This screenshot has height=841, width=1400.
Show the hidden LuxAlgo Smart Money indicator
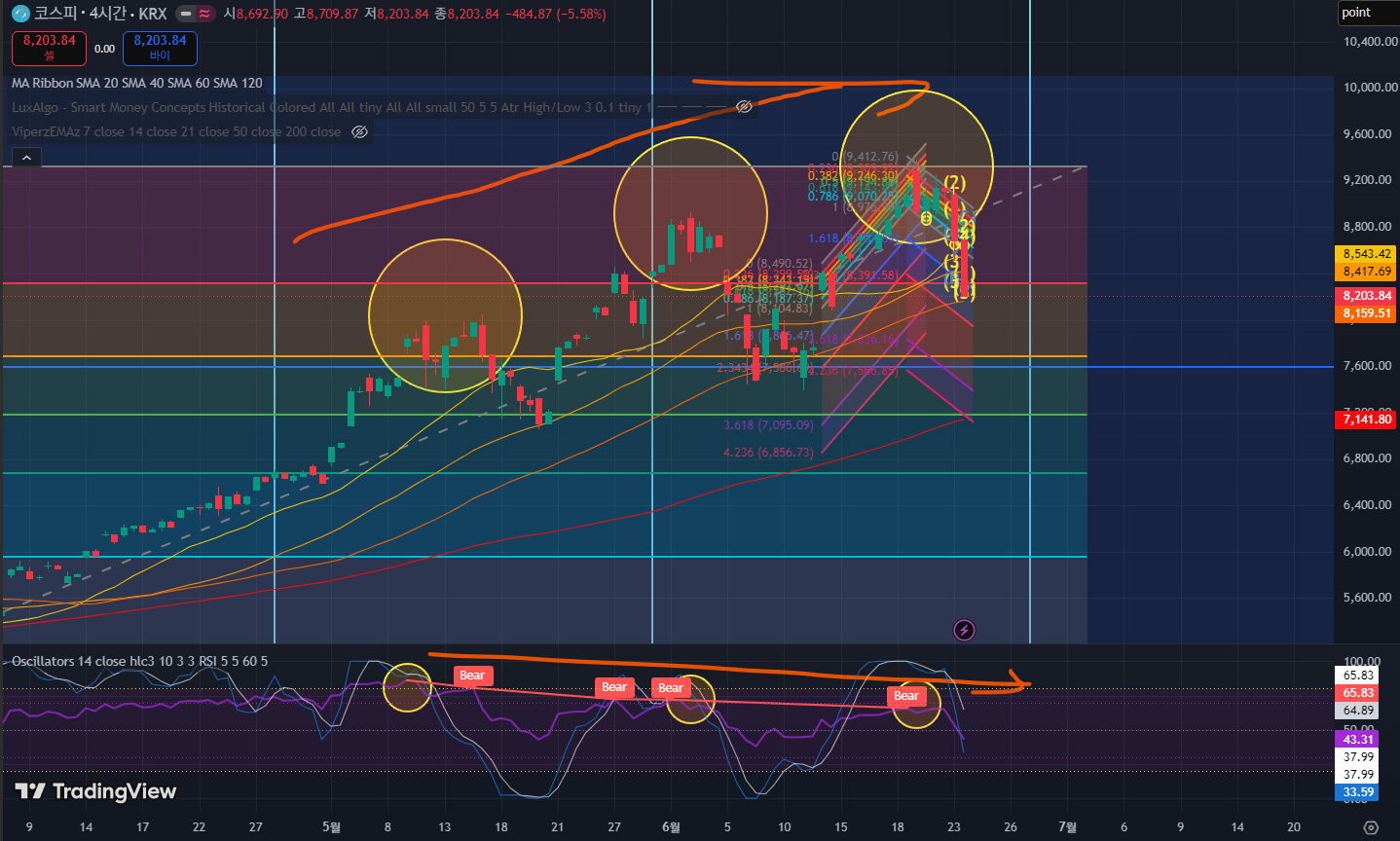click(x=745, y=107)
